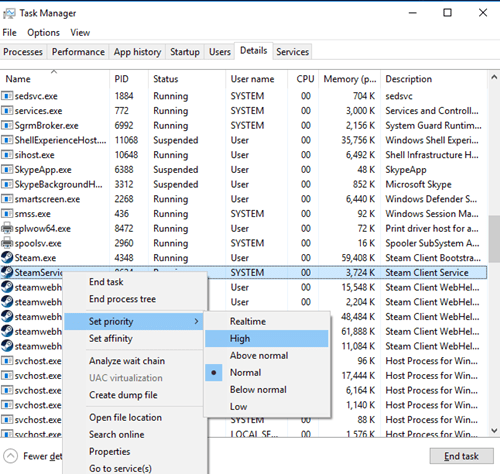Click the svchost.exe icon in the 17,444 K row
The width and height of the screenshot is (500, 474).
click(7, 375)
